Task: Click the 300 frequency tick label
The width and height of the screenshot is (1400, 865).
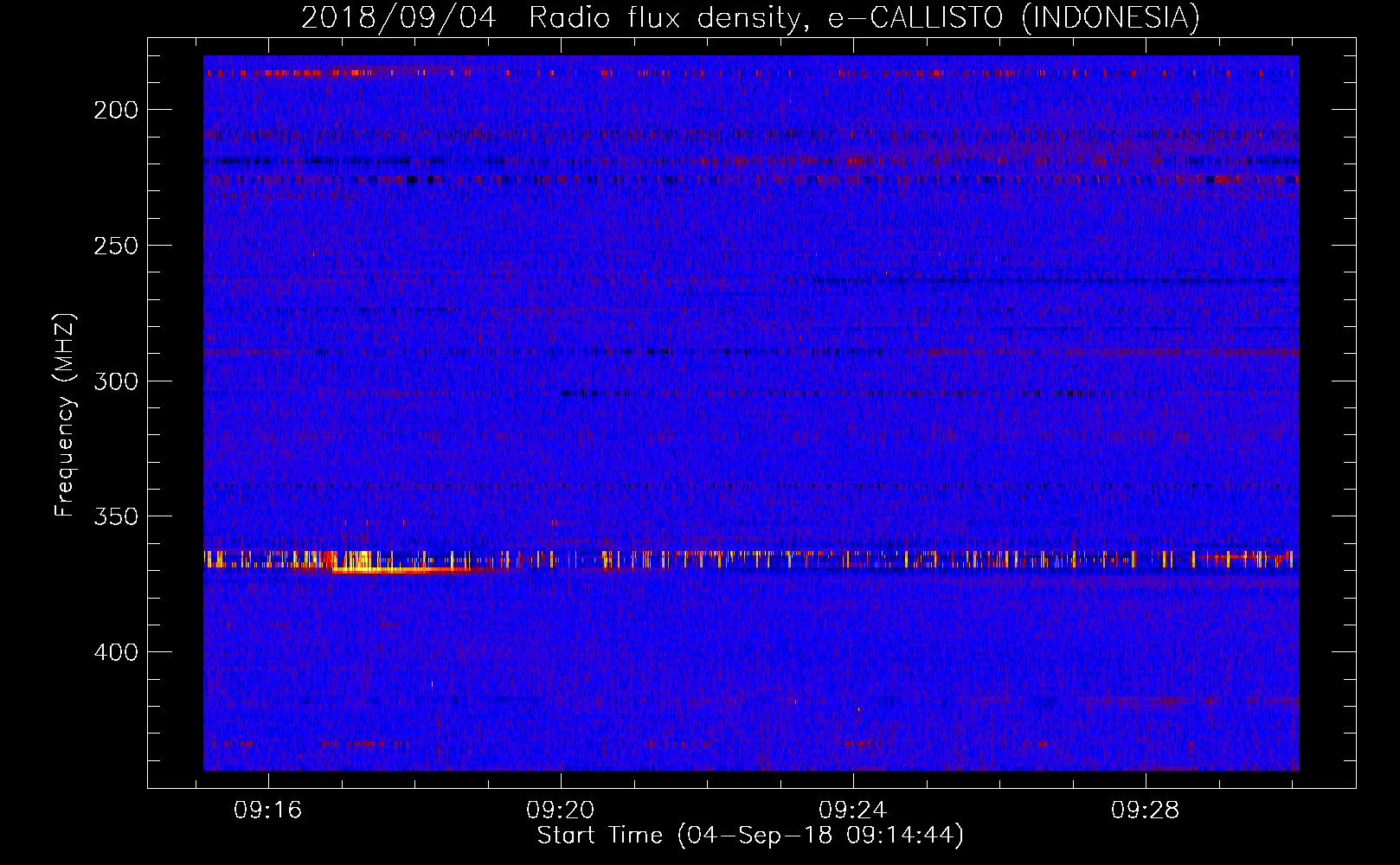Action: [x=116, y=381]
